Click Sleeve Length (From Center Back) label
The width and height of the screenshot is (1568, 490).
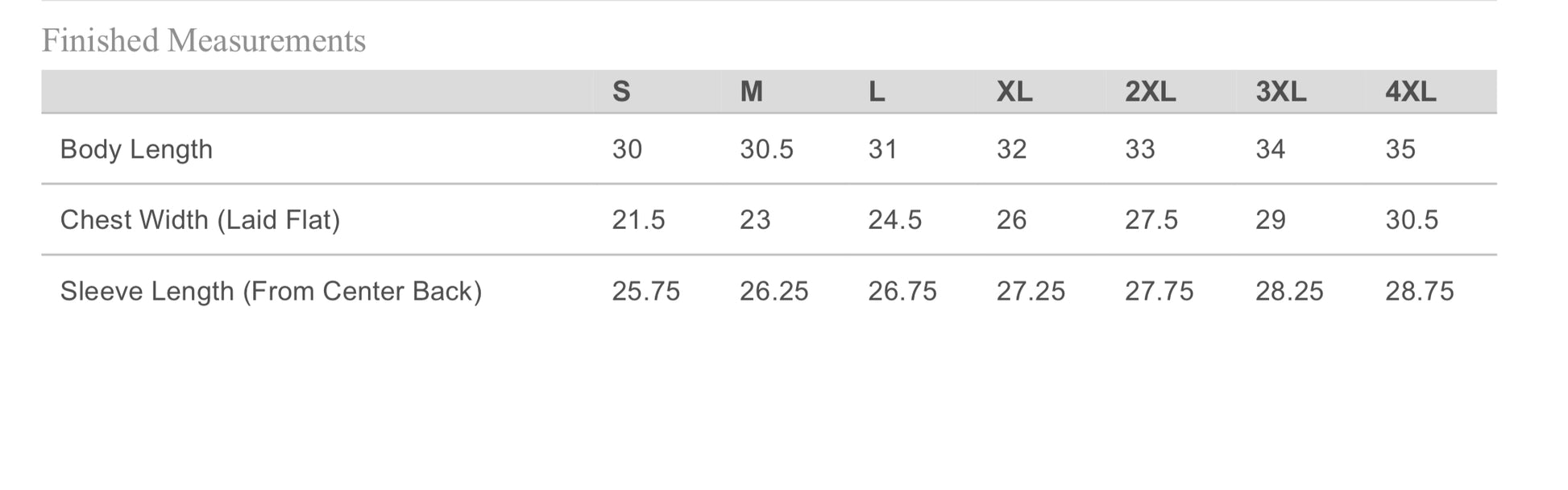click(x=271, y=291)
